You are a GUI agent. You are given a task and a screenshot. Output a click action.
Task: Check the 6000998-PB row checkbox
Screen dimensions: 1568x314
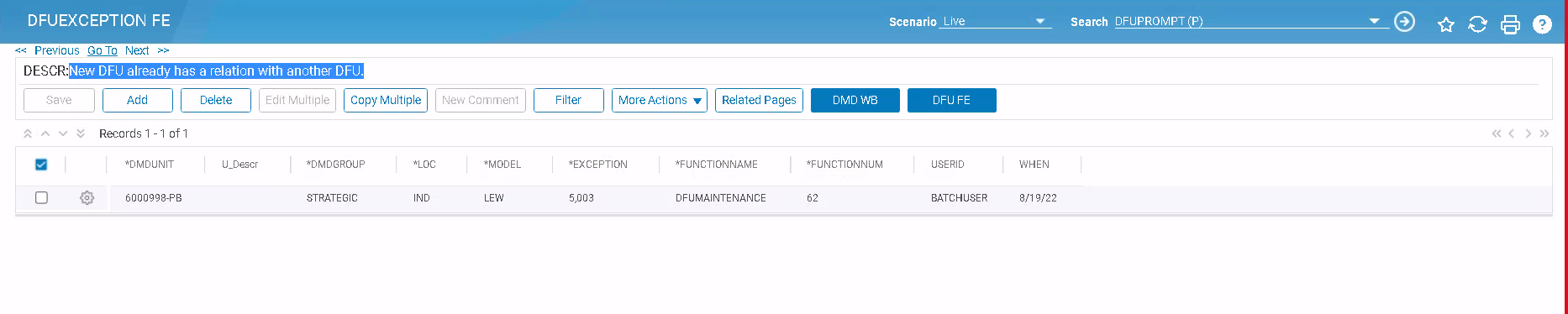[x=41, y=198]
